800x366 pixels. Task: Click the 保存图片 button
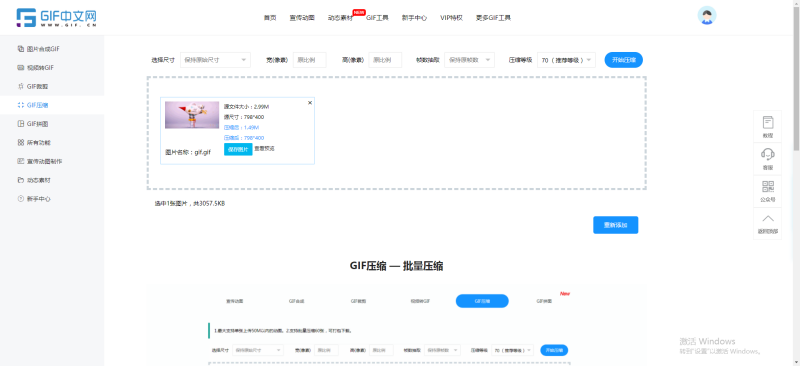pos(238,149)
